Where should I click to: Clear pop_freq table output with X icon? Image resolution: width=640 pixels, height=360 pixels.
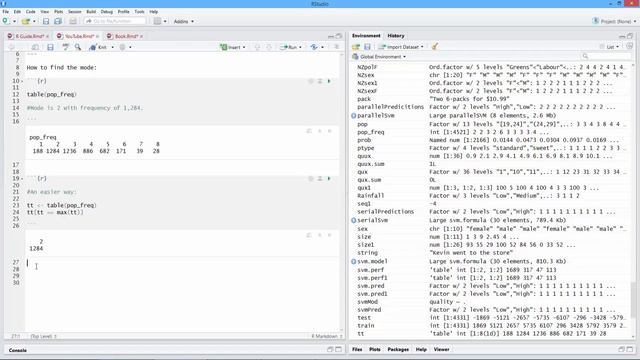point(330,131)
